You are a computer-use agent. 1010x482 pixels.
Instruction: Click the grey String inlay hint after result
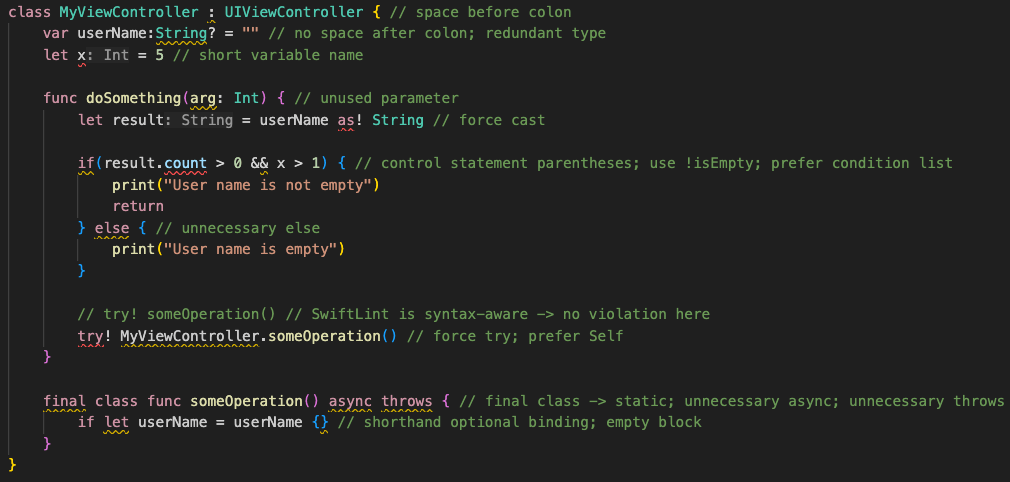click(x=207, y=120)
